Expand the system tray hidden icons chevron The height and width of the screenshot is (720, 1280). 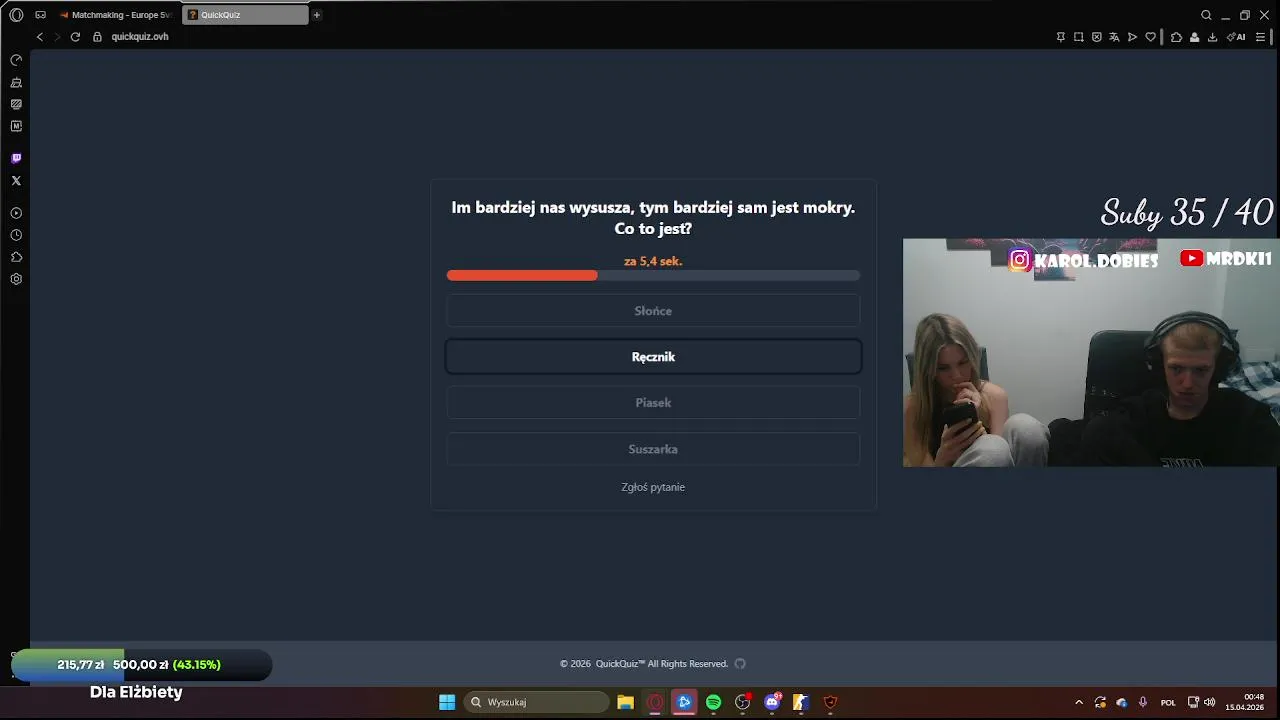click(x=1079, y=702)
